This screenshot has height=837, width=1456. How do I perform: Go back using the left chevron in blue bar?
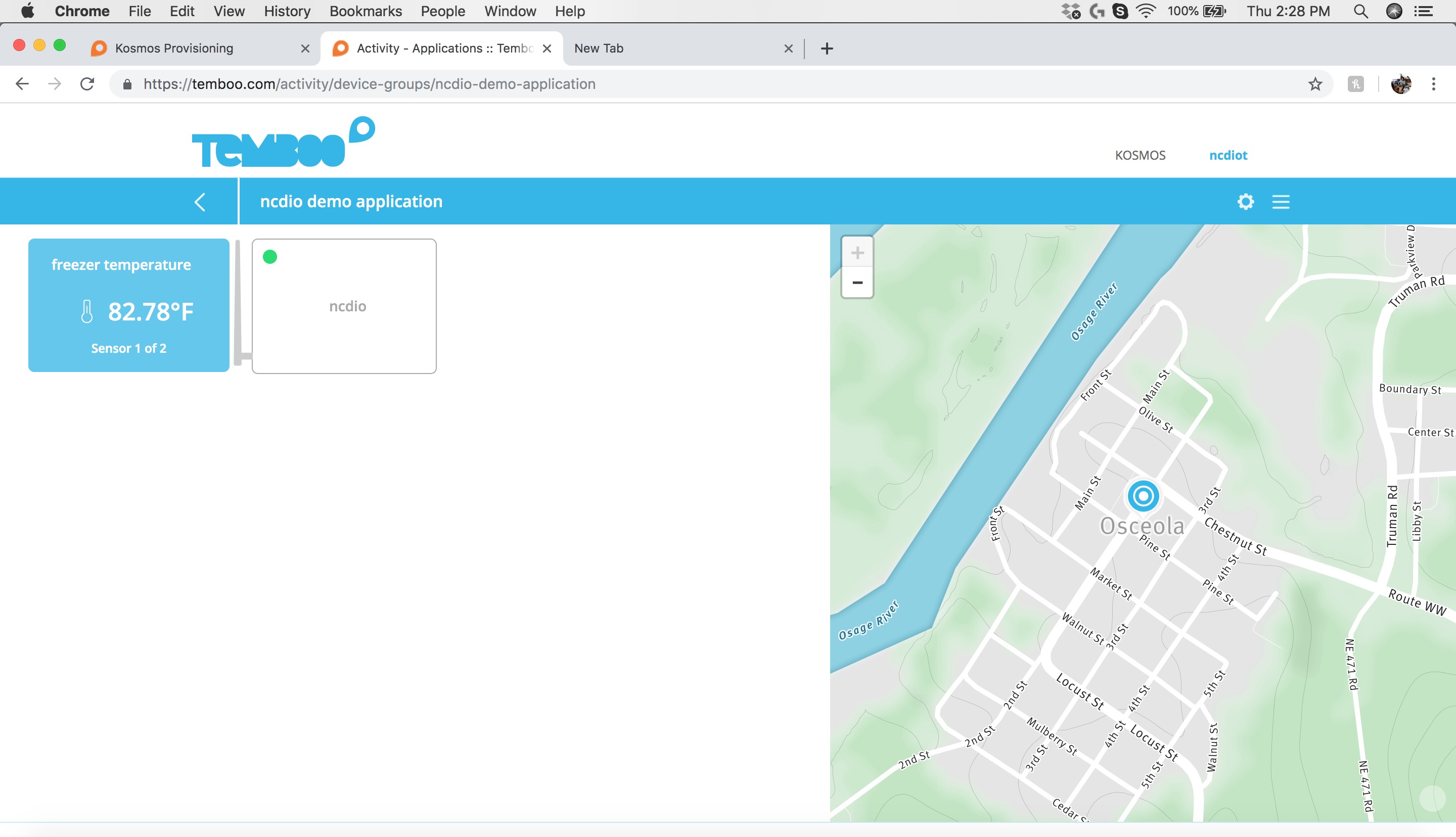(200, 202)
